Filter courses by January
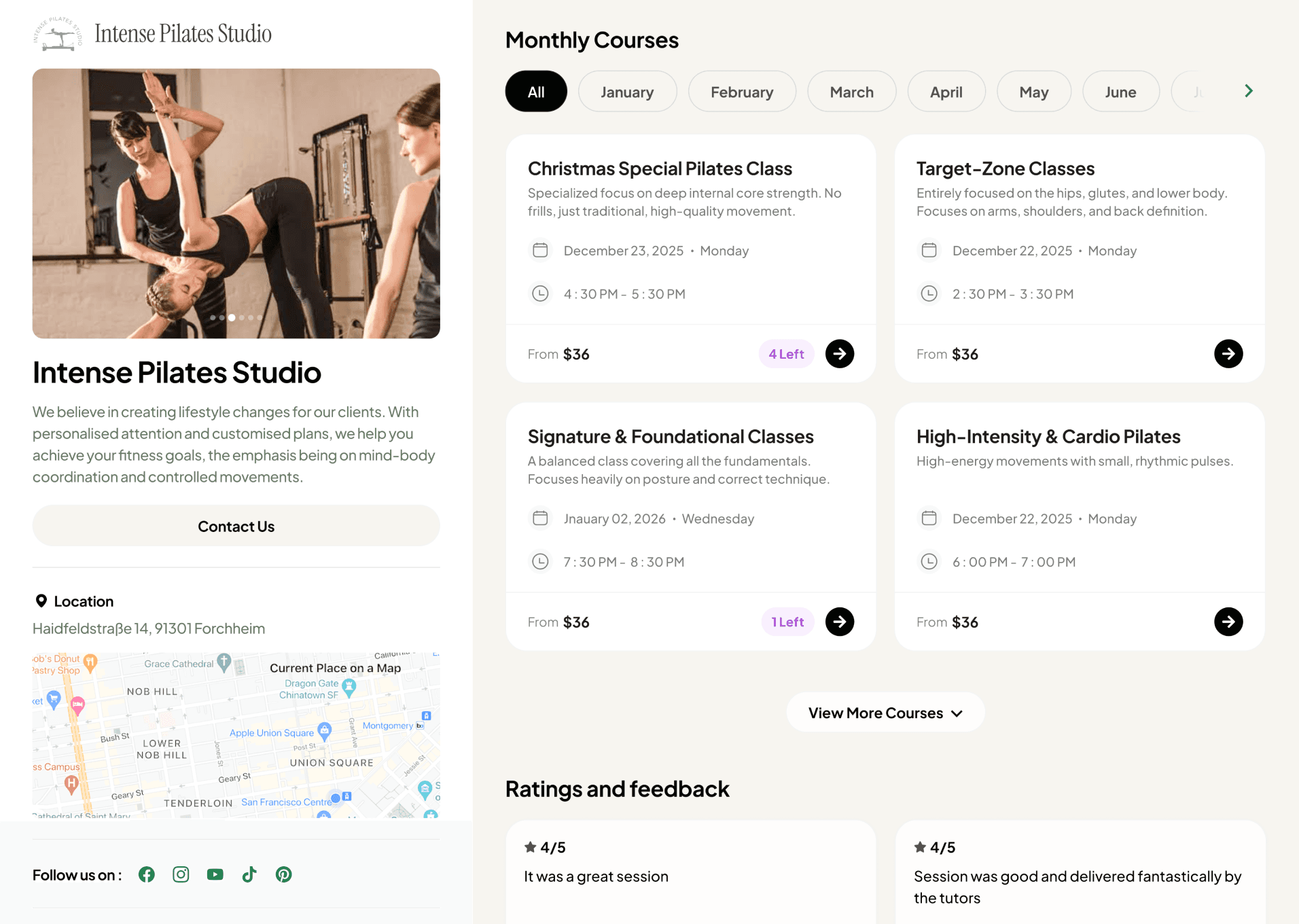Viewport: 1299px width, 924px height. pos(627,92)
